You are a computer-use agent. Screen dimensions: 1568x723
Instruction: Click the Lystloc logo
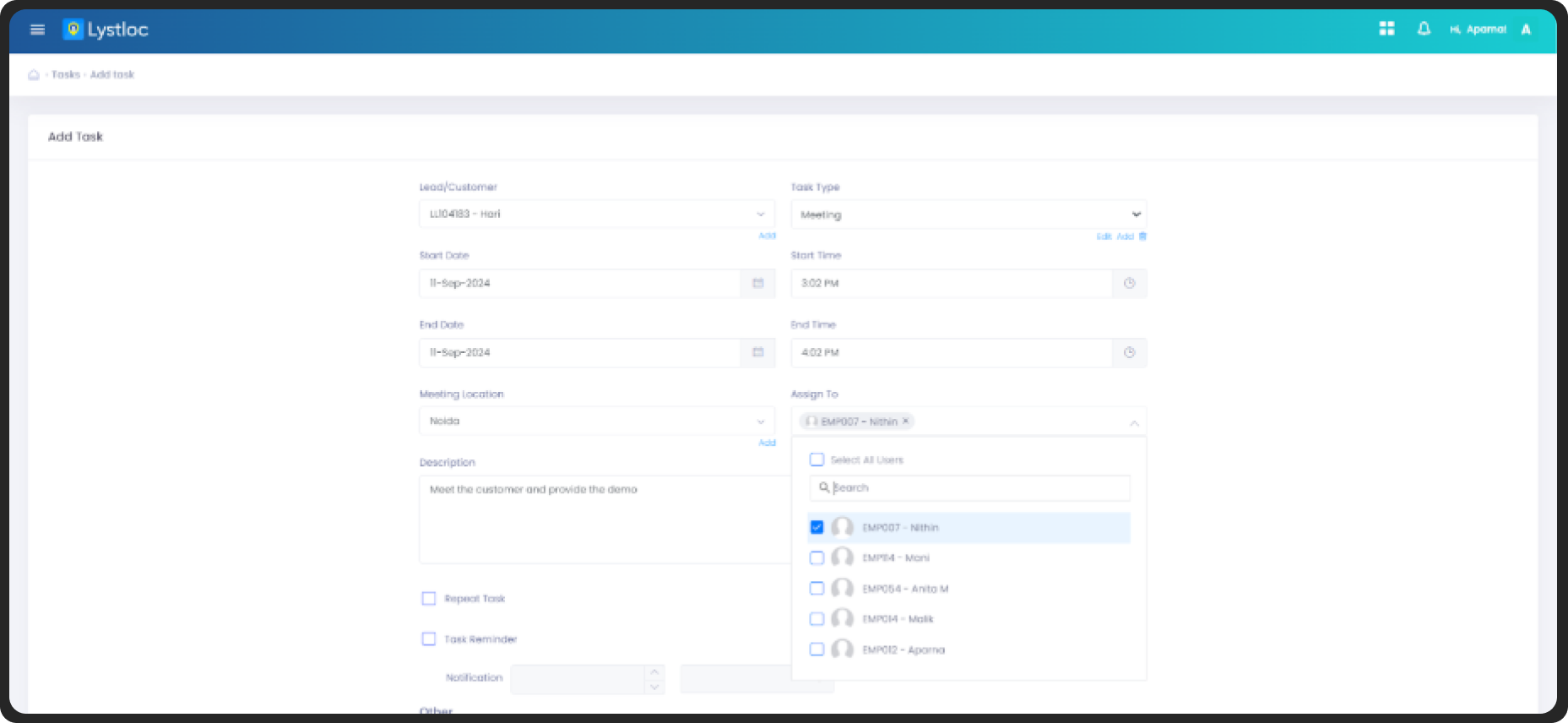pyautogui.click(x=106, y=30)
